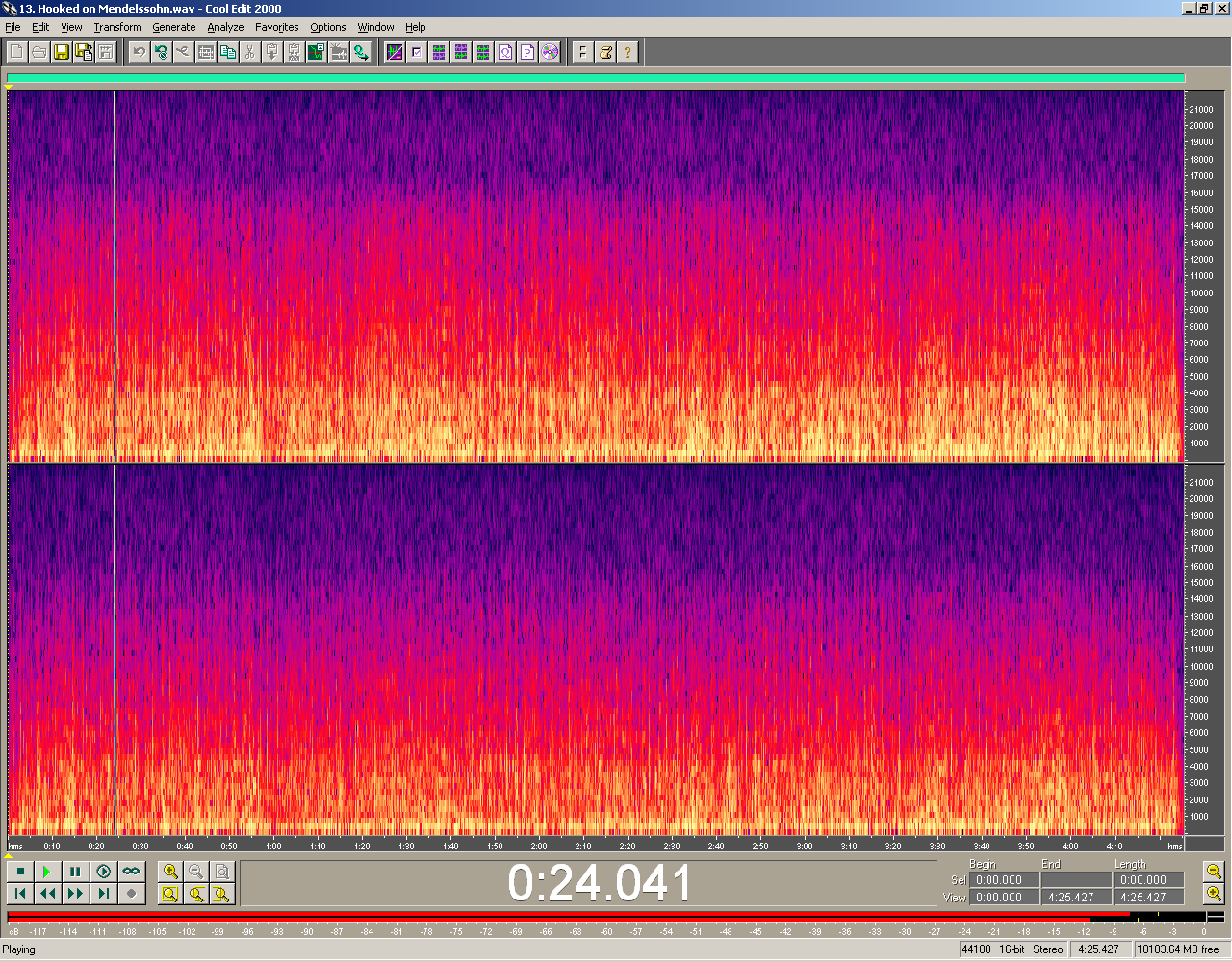The height and width of the screenshot is (962, 1232).
Task: Click the horizontal Zoom In magnifier
Action: (x=170, y=872)
